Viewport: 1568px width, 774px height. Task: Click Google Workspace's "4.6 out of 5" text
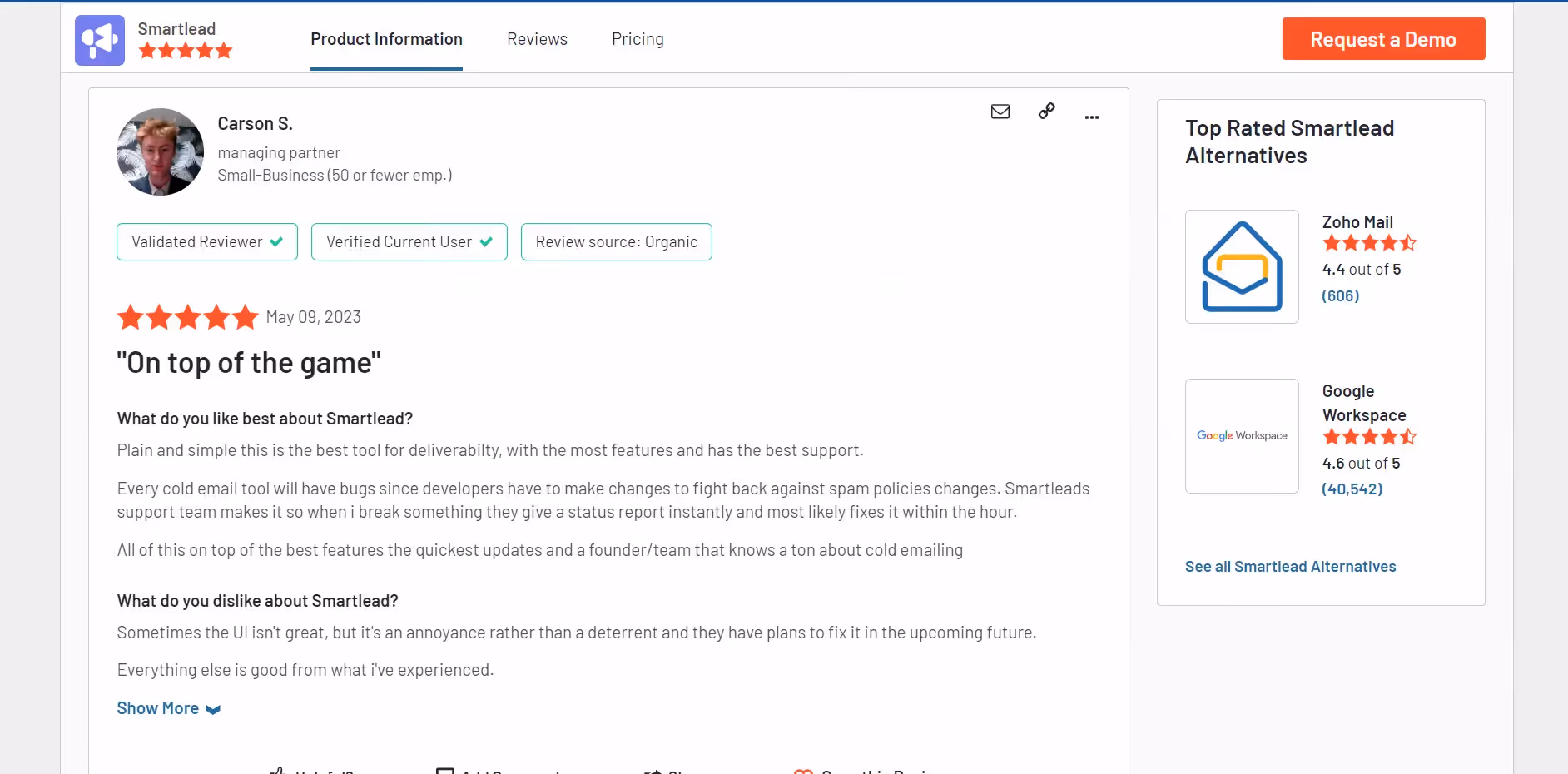(x=1362, y=464)
